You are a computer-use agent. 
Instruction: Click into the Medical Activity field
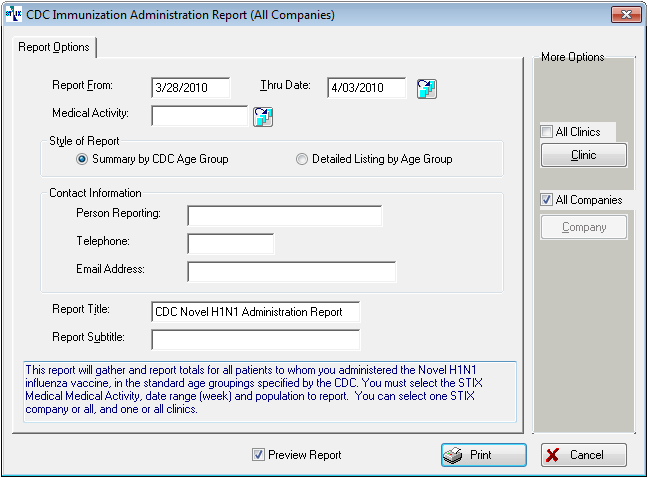coord(200,116)
